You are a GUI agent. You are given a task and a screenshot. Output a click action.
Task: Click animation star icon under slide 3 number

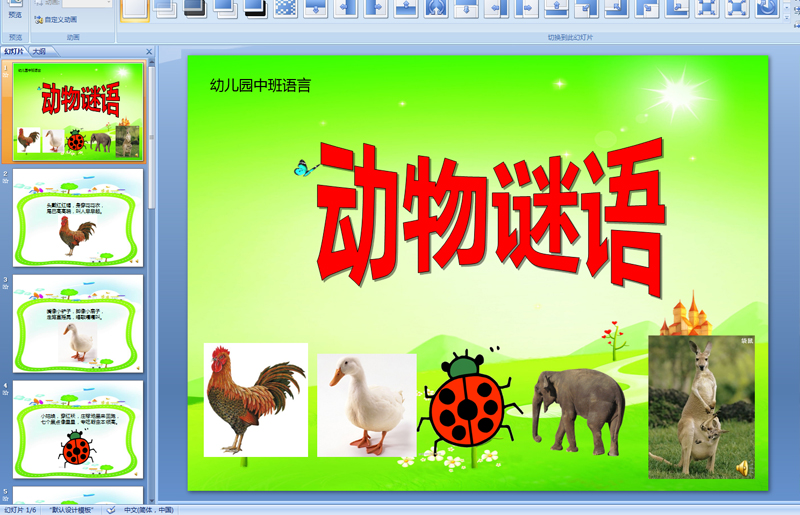6,286
